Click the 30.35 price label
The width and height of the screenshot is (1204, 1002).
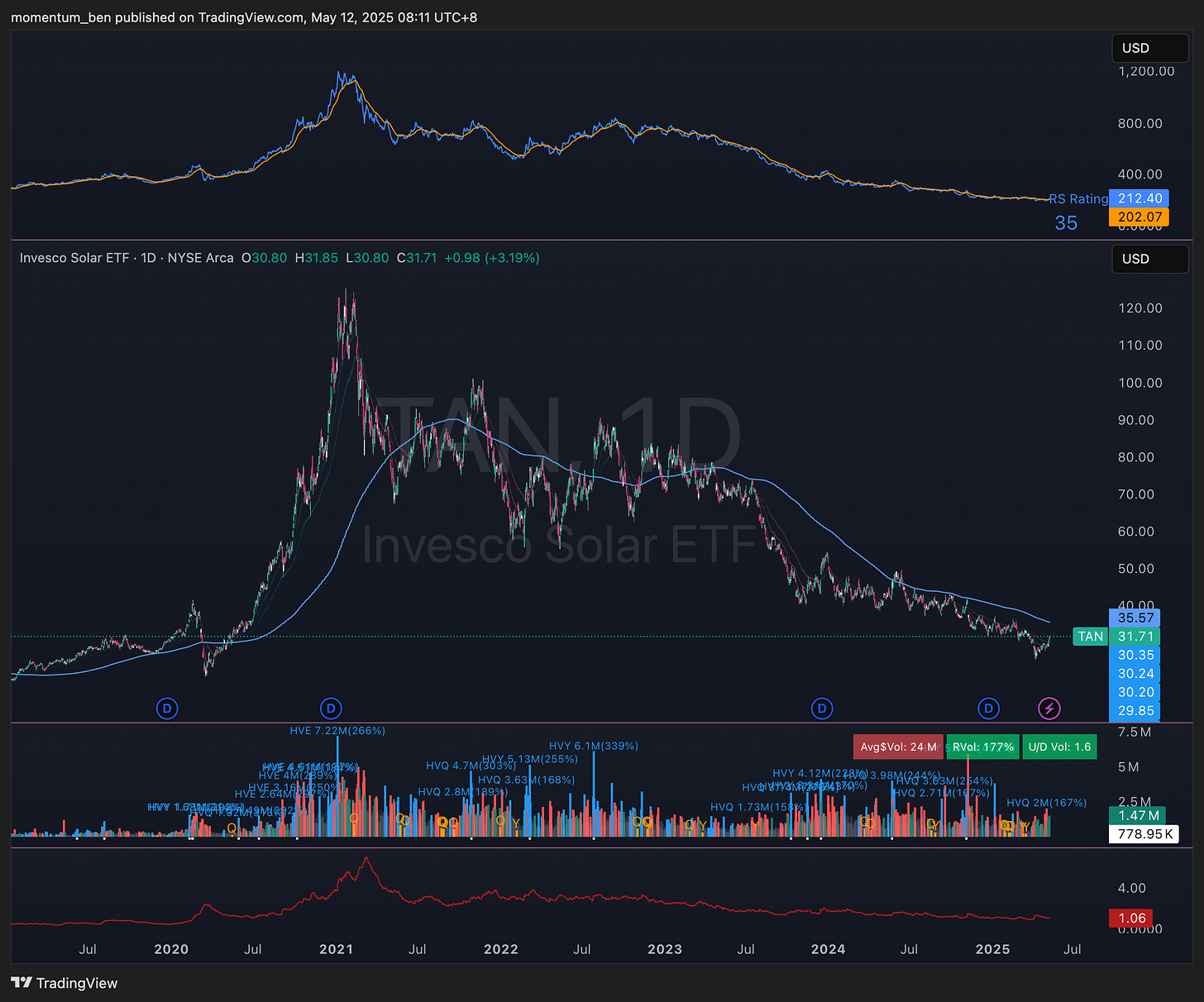tap(1135, 655)
